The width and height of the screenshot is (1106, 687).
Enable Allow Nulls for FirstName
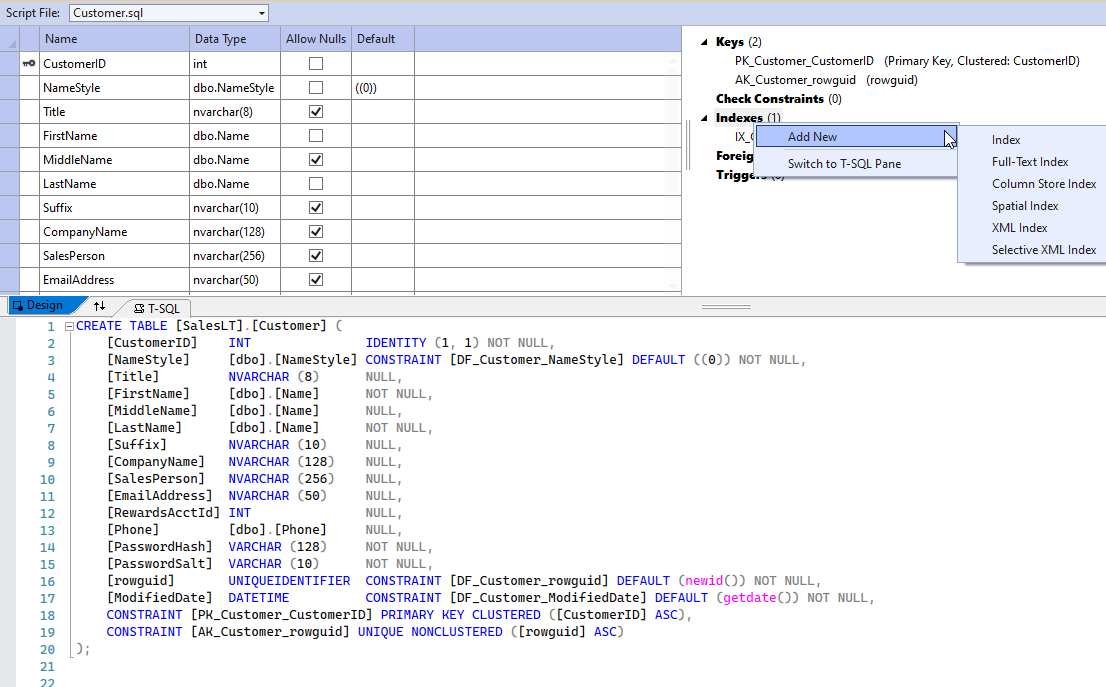(315, 135)
